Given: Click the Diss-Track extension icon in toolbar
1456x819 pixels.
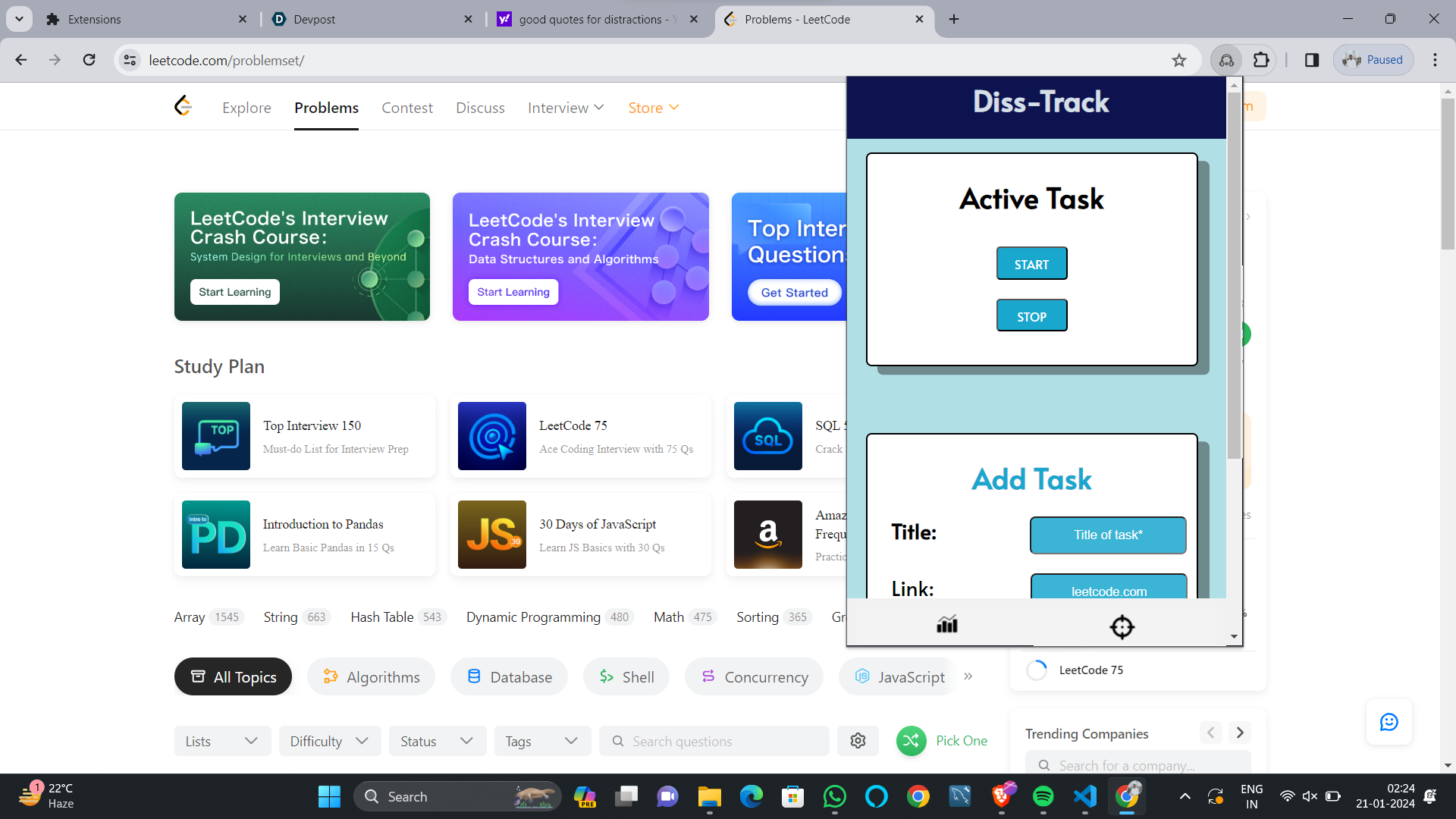Looking at the screenshot, I should pos(1226,60).
